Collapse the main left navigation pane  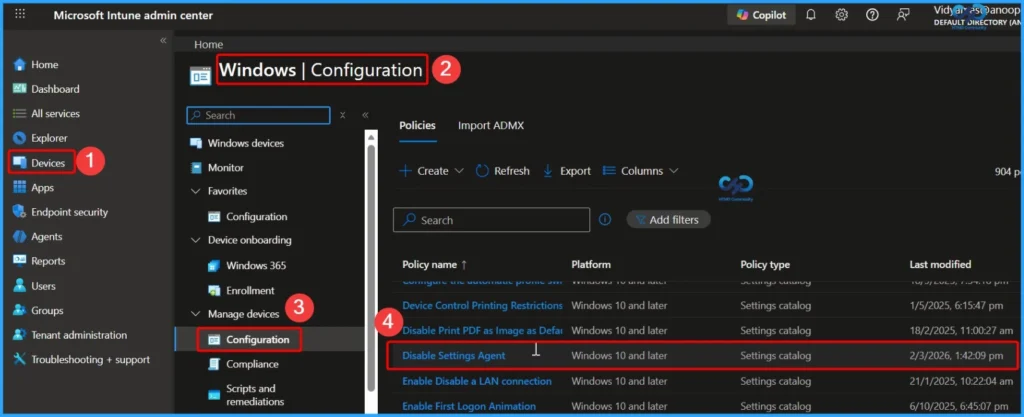click(163, 40)
